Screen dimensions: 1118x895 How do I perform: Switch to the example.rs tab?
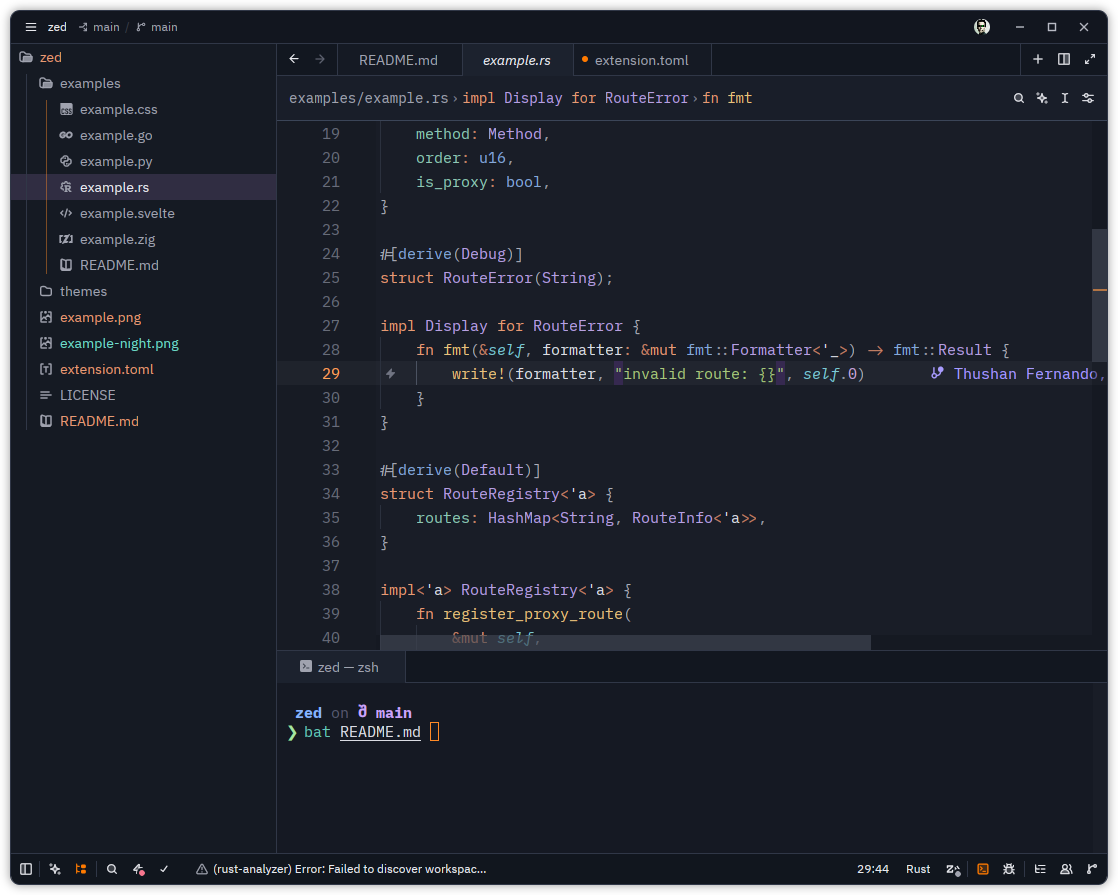pos(517,60)
